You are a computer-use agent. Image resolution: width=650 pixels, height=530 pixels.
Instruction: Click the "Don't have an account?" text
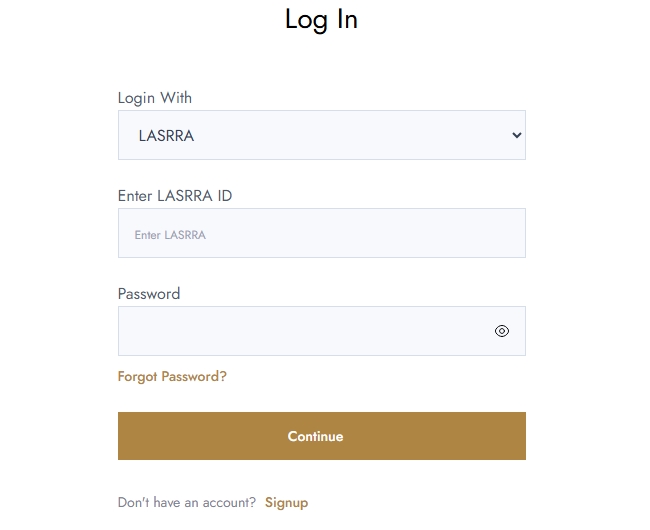coord(187,502)
